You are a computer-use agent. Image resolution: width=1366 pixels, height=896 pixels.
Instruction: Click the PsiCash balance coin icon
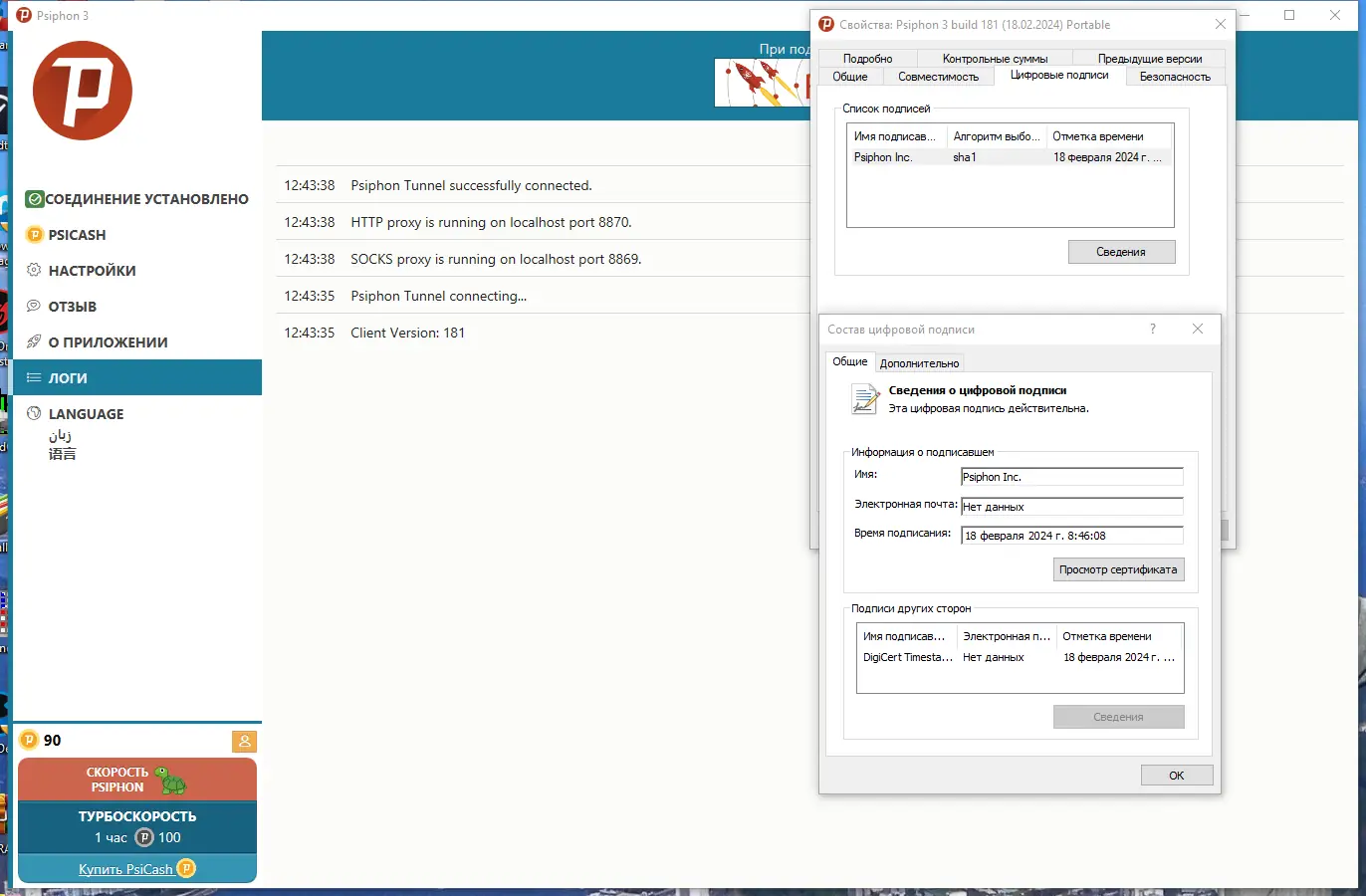pos(29,740)
